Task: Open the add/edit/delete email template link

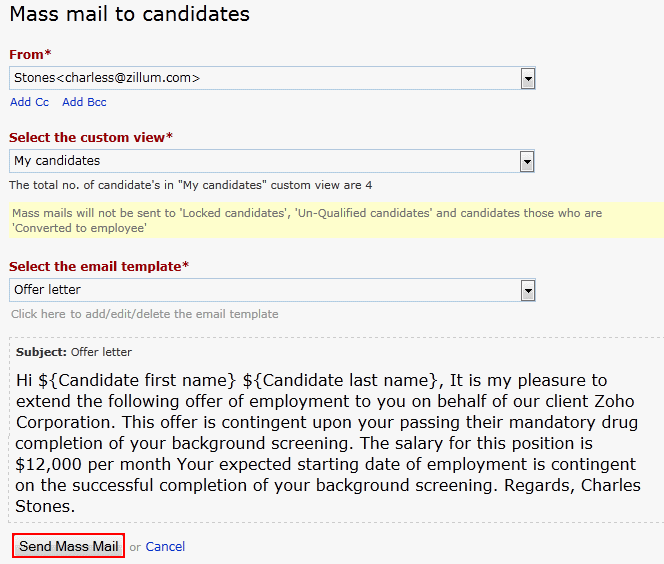Action: click(x=145, y=314)
